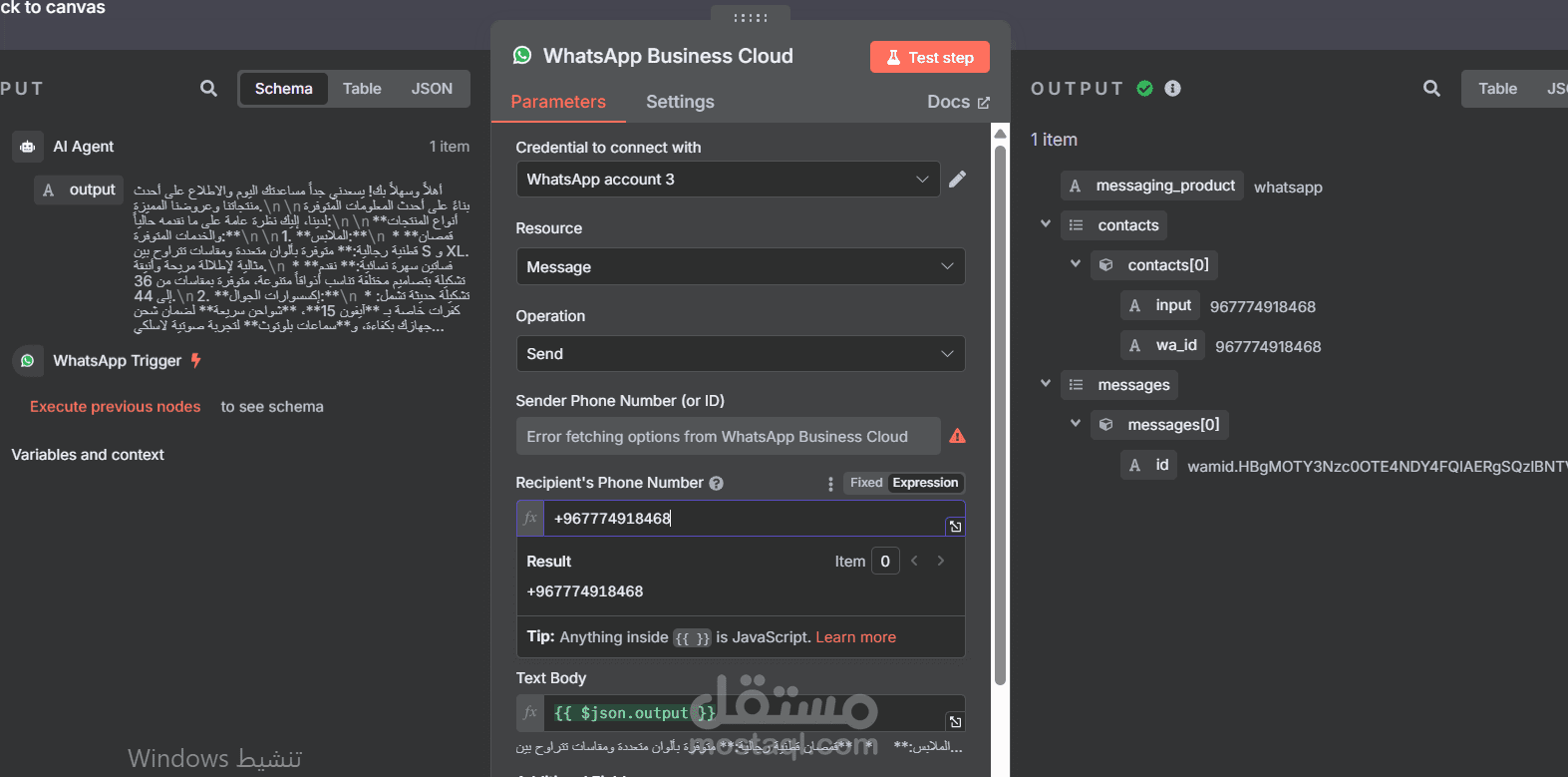1568x777 pixels.
Task: Switch to the Parameters tab
Action: (x=558, y=102)
